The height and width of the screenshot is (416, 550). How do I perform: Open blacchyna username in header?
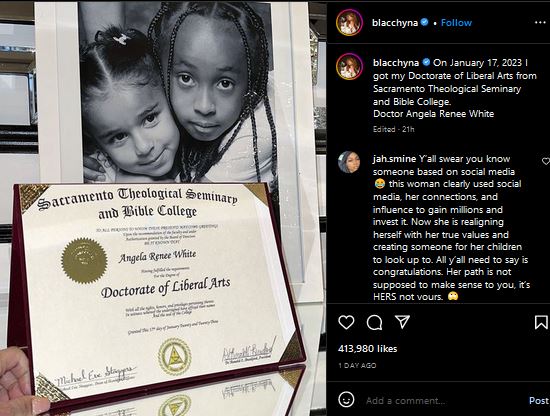(x=395, y=23)
